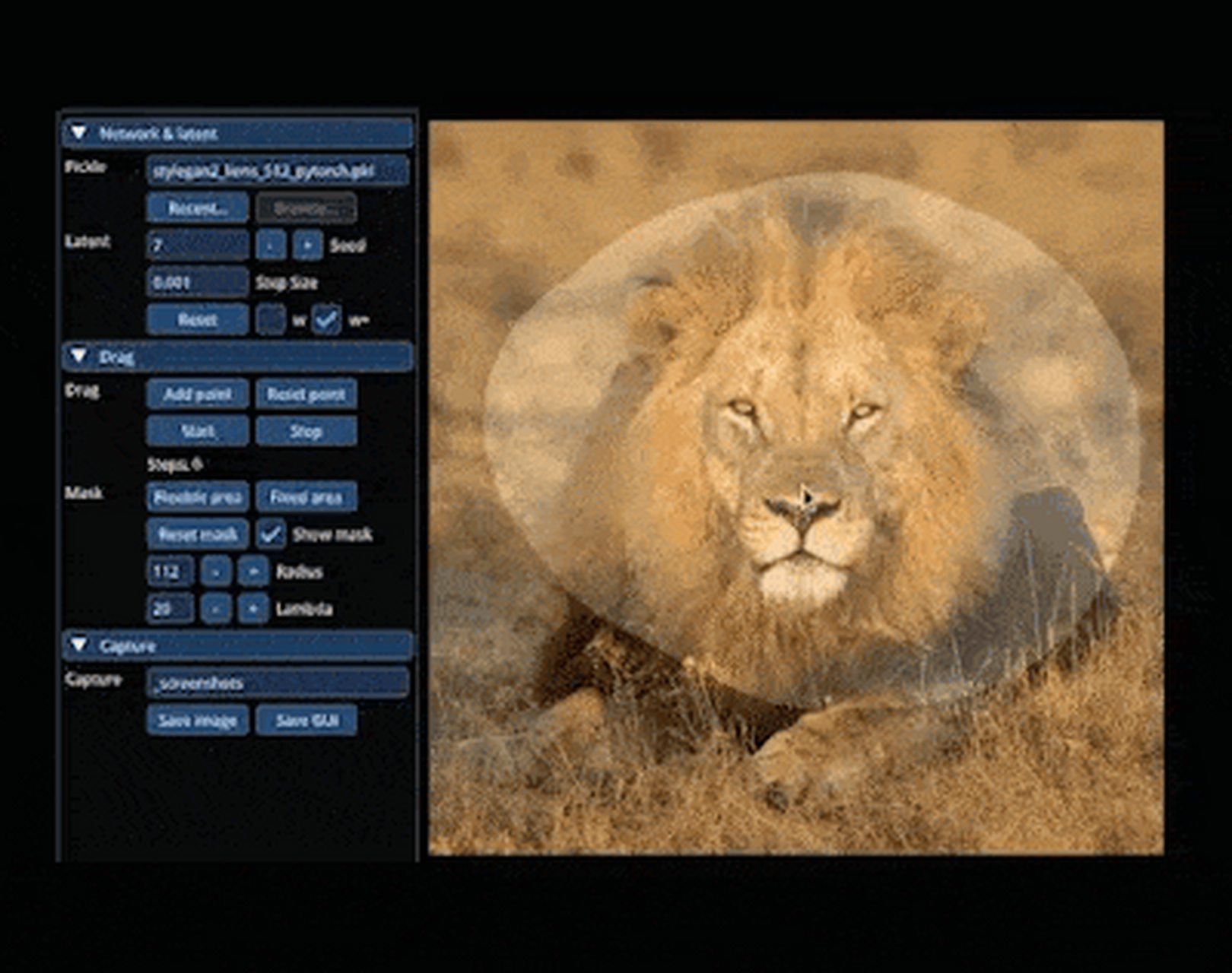Click the Save image button
Viewport: 1232px width, 973px height.
(197, 720)
